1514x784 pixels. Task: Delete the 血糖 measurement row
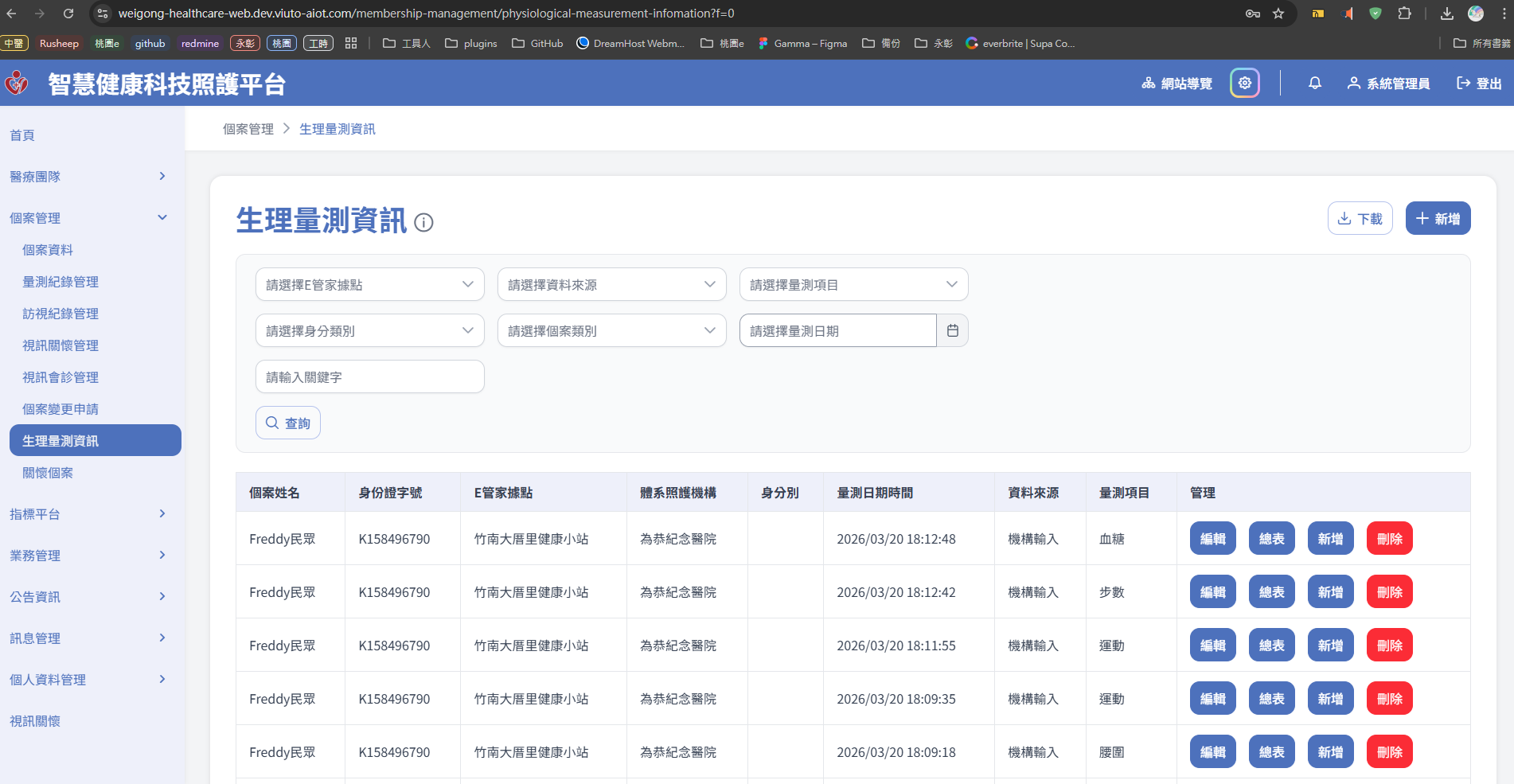(x=1389, y=539)
